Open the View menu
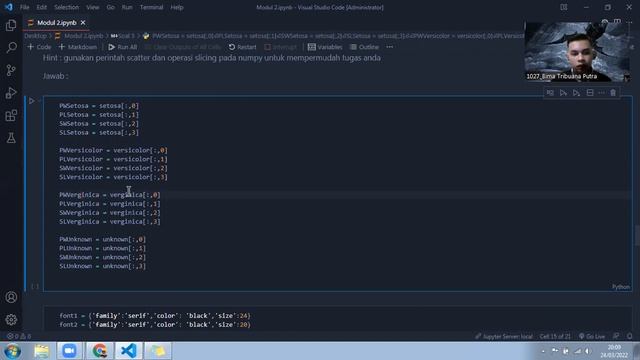640x360 pixels. pyautogui.click(x=93, y=7)
